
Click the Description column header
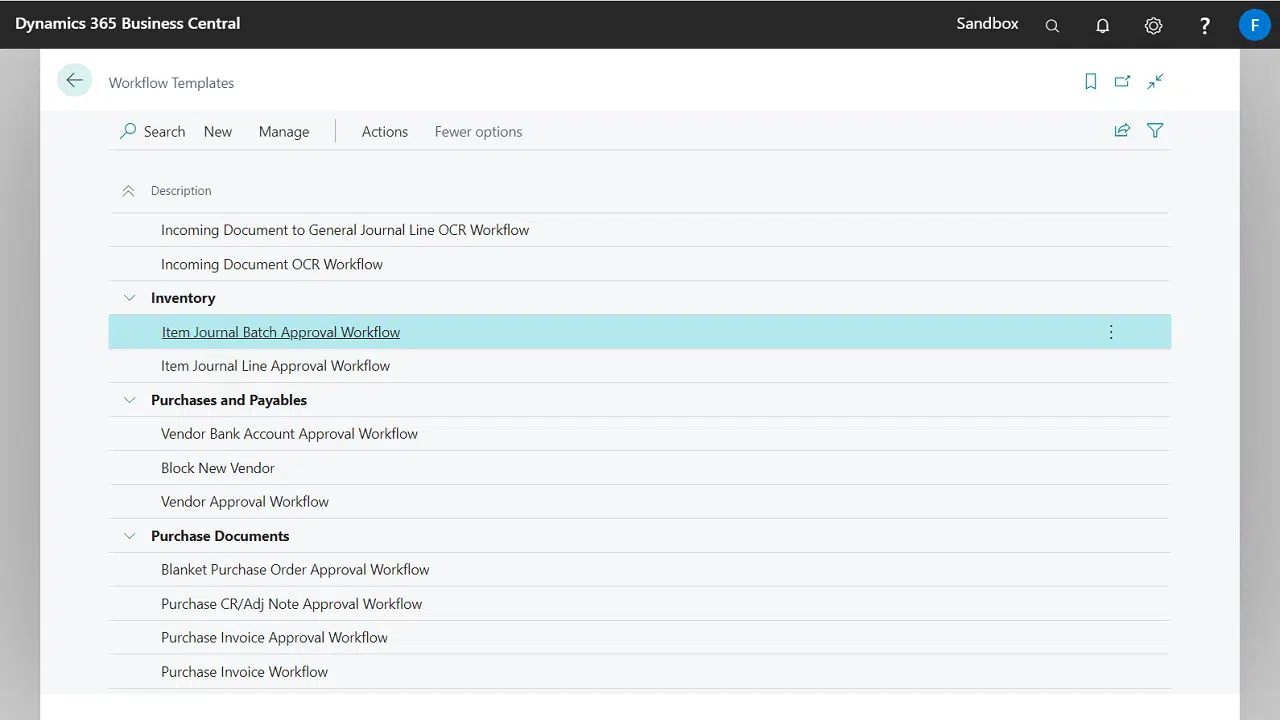click(x=181, y=191)
